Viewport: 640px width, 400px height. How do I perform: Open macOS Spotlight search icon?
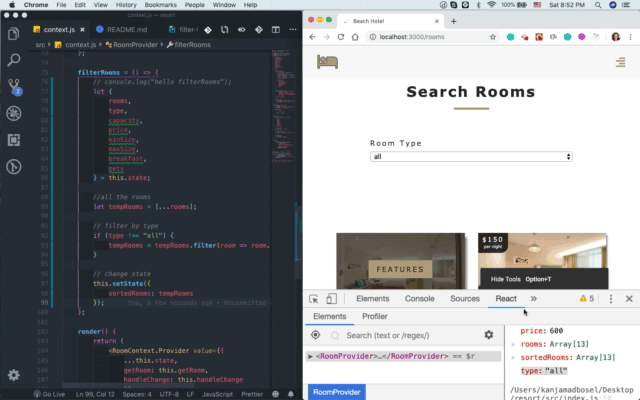pyautogui.click(x=598, y=5)
